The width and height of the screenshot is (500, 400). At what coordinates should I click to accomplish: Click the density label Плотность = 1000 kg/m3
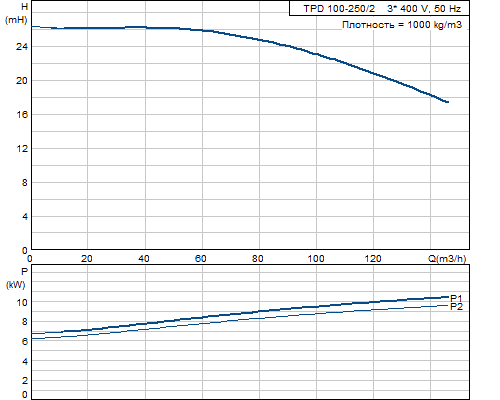(402, 25)
